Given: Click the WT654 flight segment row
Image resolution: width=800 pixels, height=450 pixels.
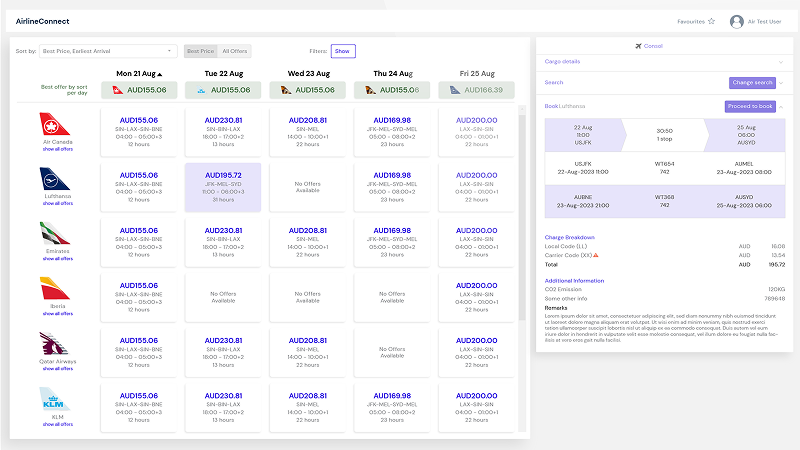Looking at the screenshot, I should [664, 168].
